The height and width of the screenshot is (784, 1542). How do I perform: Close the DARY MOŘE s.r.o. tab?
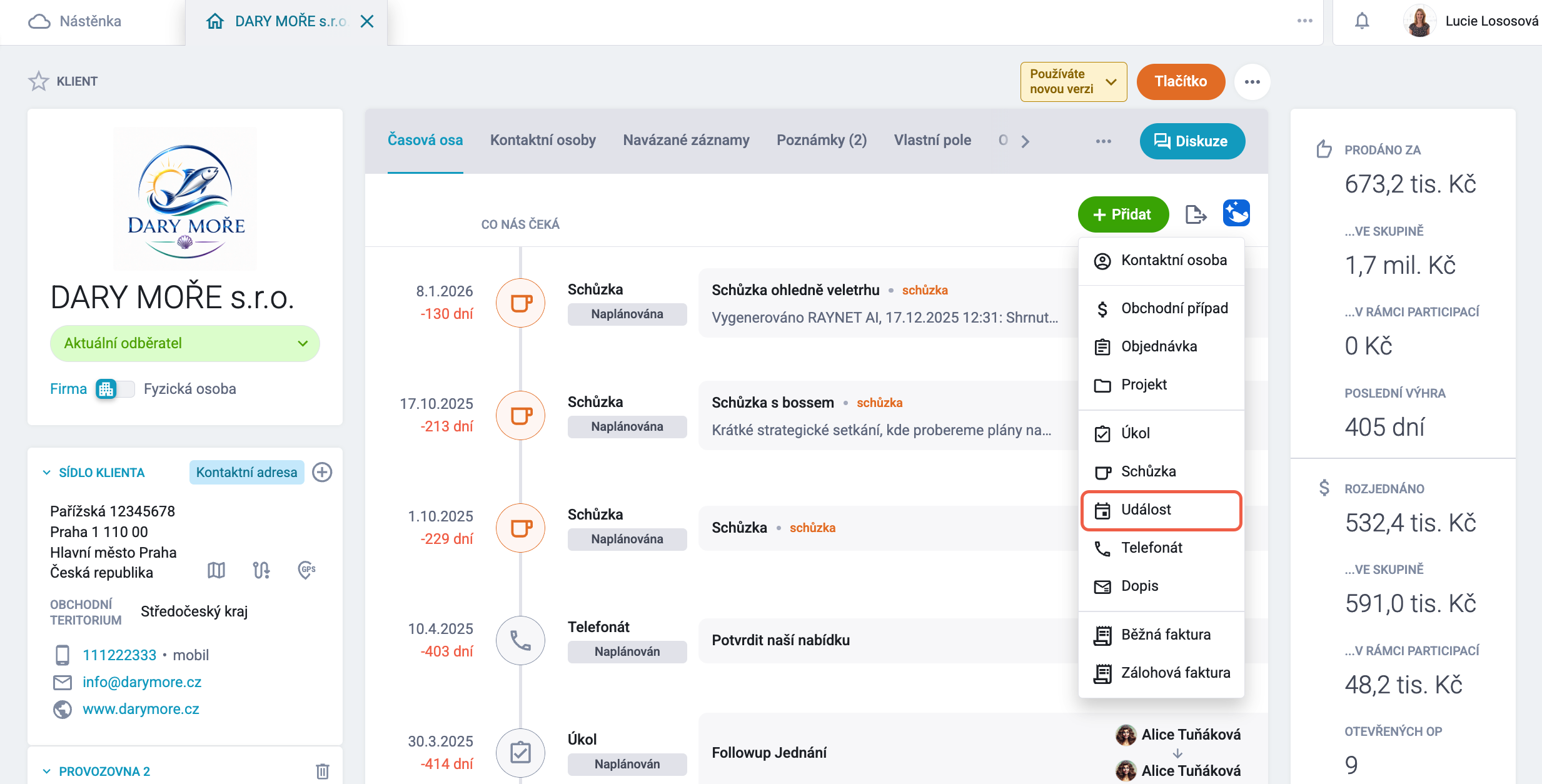tap(367, 21)
